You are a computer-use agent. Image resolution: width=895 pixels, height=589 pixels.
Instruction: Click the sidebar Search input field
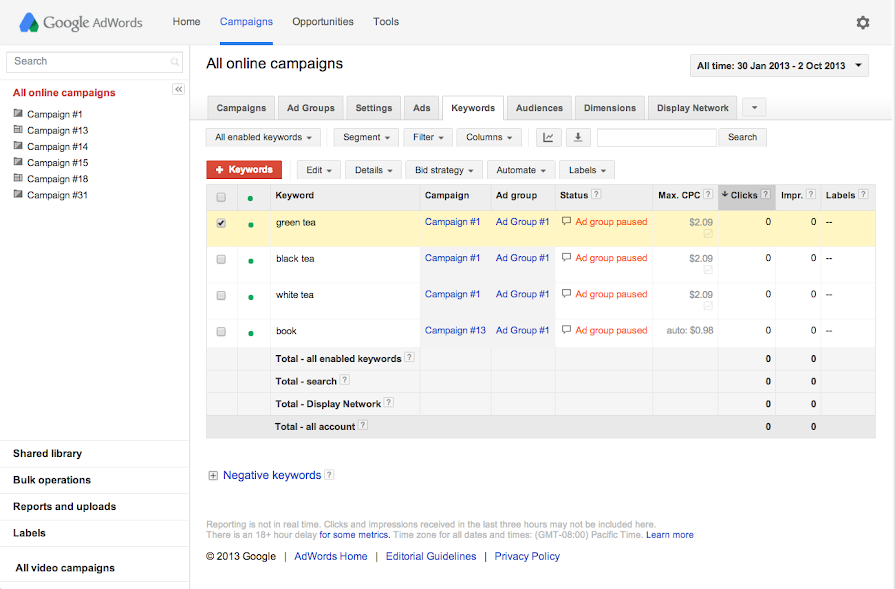point(88,61)
